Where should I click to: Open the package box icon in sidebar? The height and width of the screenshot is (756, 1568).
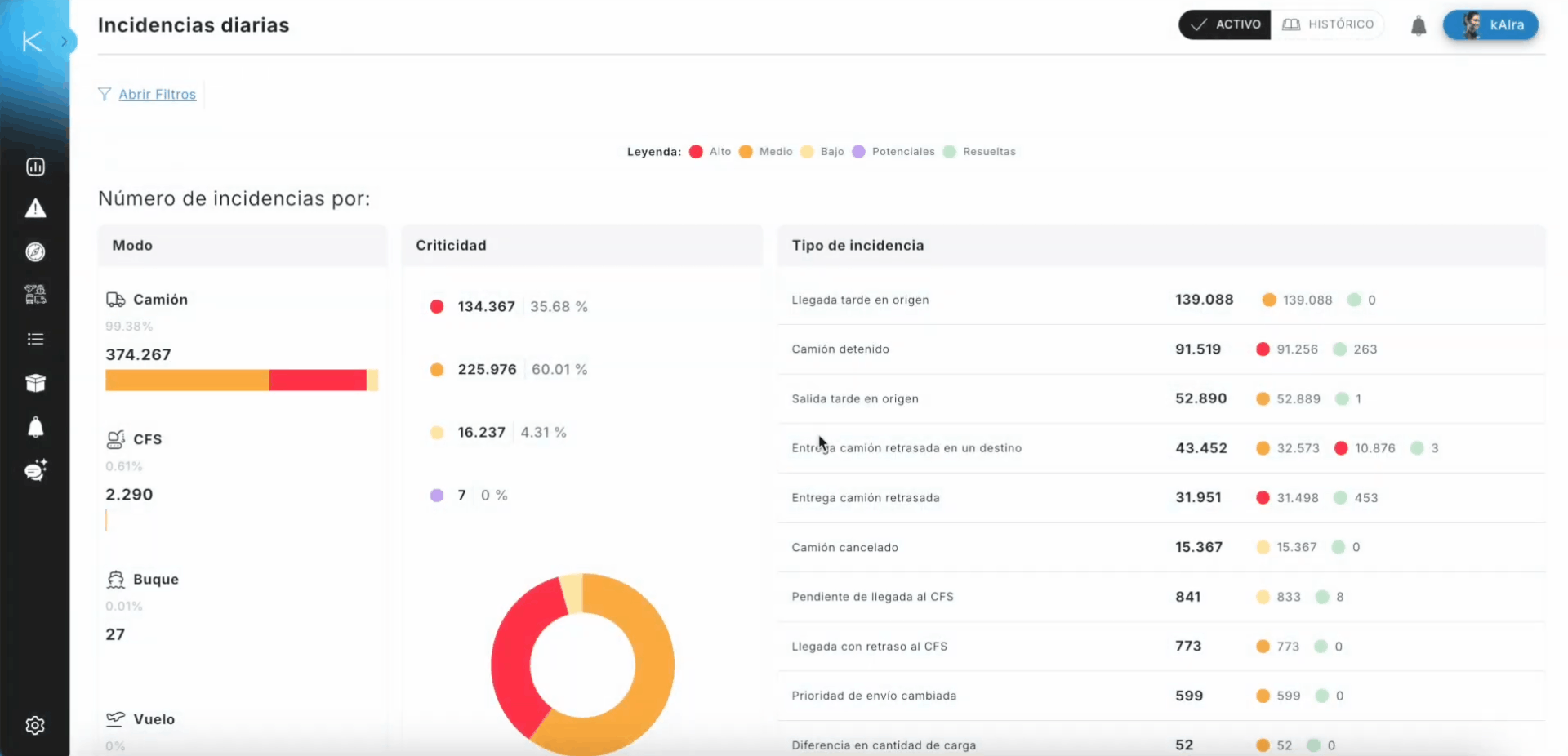(35, 383)
